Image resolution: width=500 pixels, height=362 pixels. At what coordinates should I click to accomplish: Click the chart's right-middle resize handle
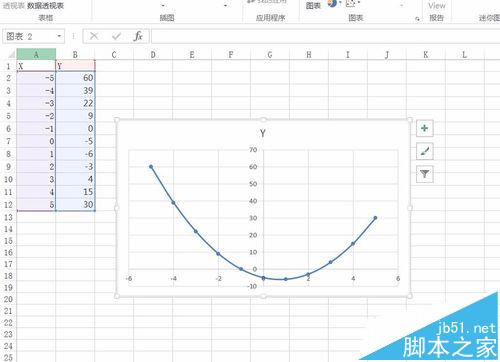[x=410, y=208]
